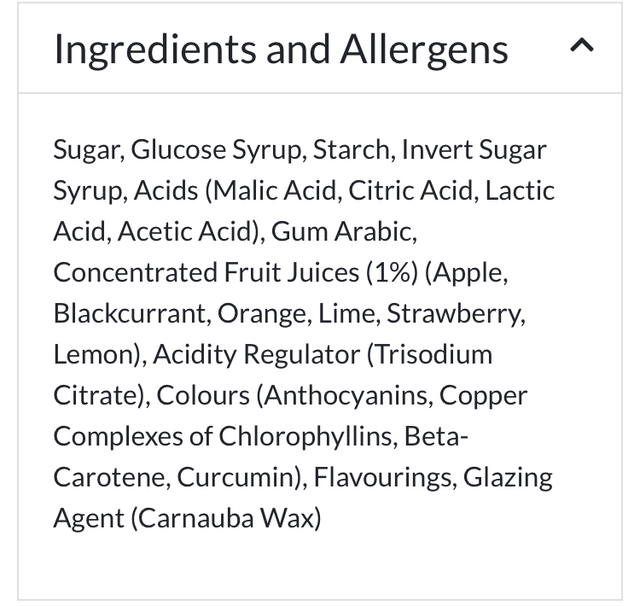Click the word "Blackcurrant"
This screenshot has width=640, height=606.
pyautogui.click(x=129, y=314)
